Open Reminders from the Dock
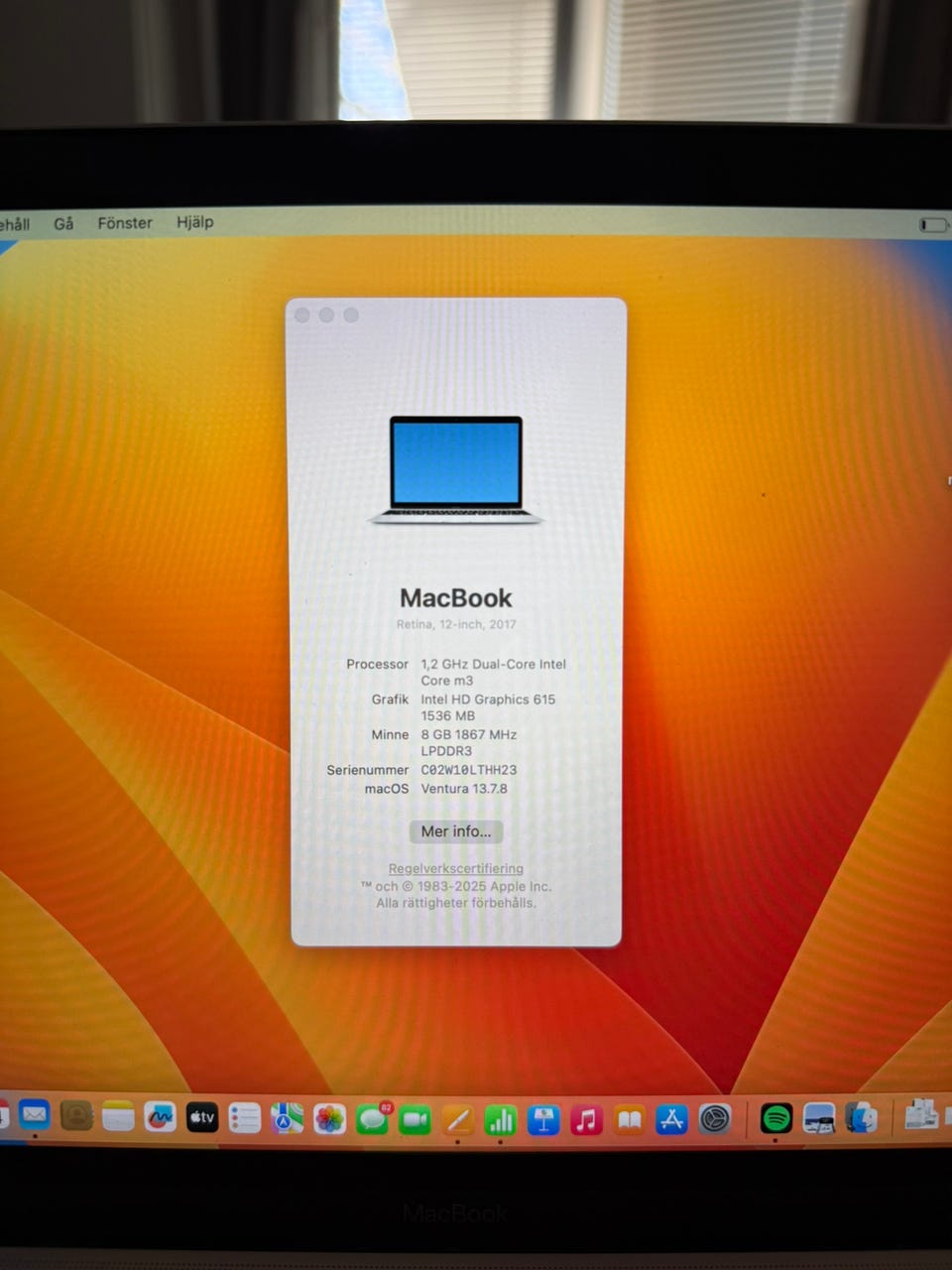 point(244,1119)
